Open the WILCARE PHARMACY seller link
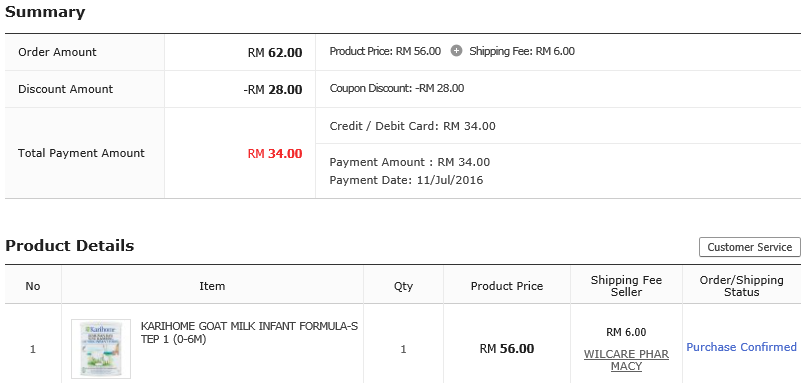 click(x=626, y=360)
